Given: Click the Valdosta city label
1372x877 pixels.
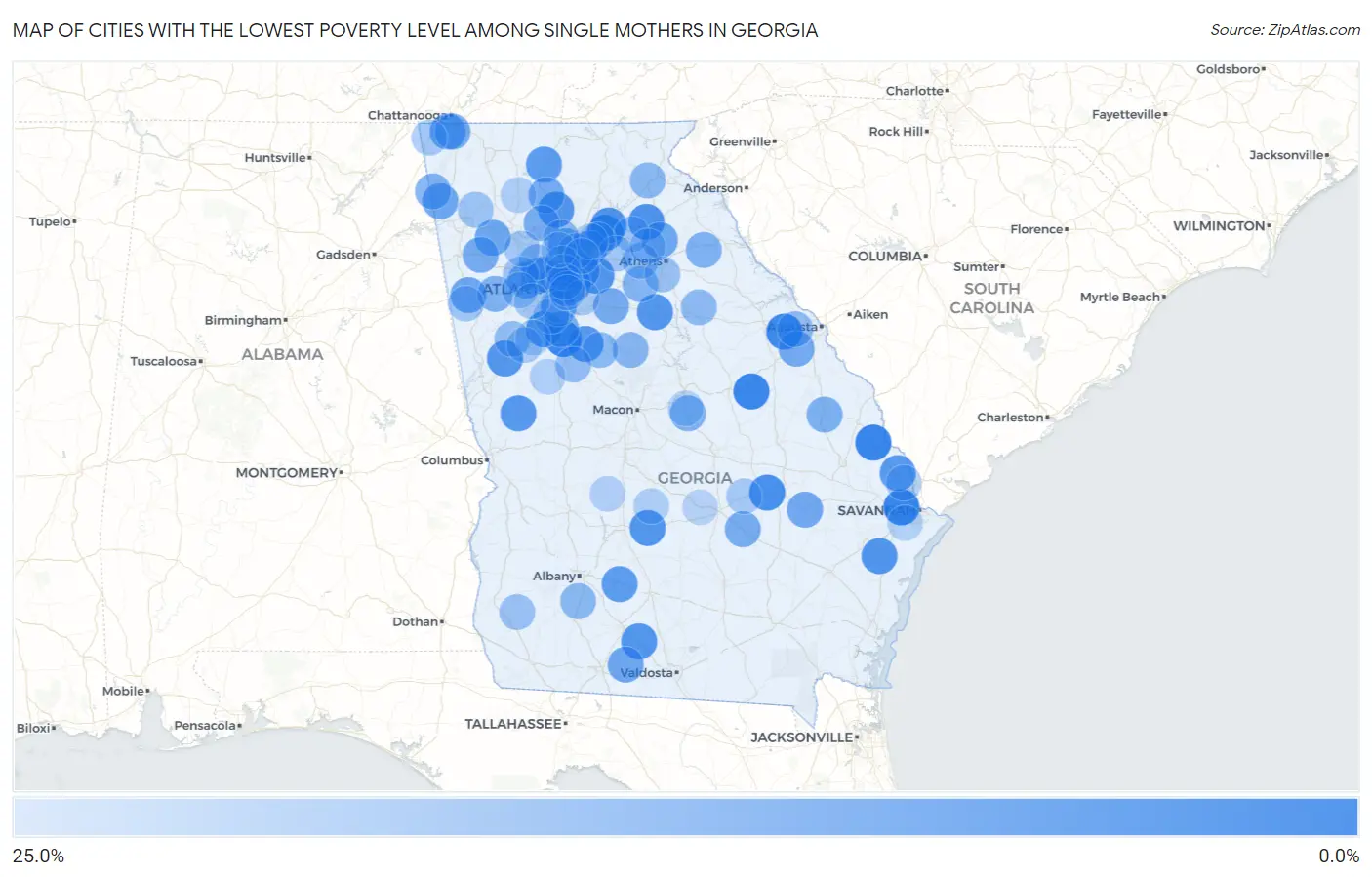Looking at the screenshot, I should coord(649,673).
